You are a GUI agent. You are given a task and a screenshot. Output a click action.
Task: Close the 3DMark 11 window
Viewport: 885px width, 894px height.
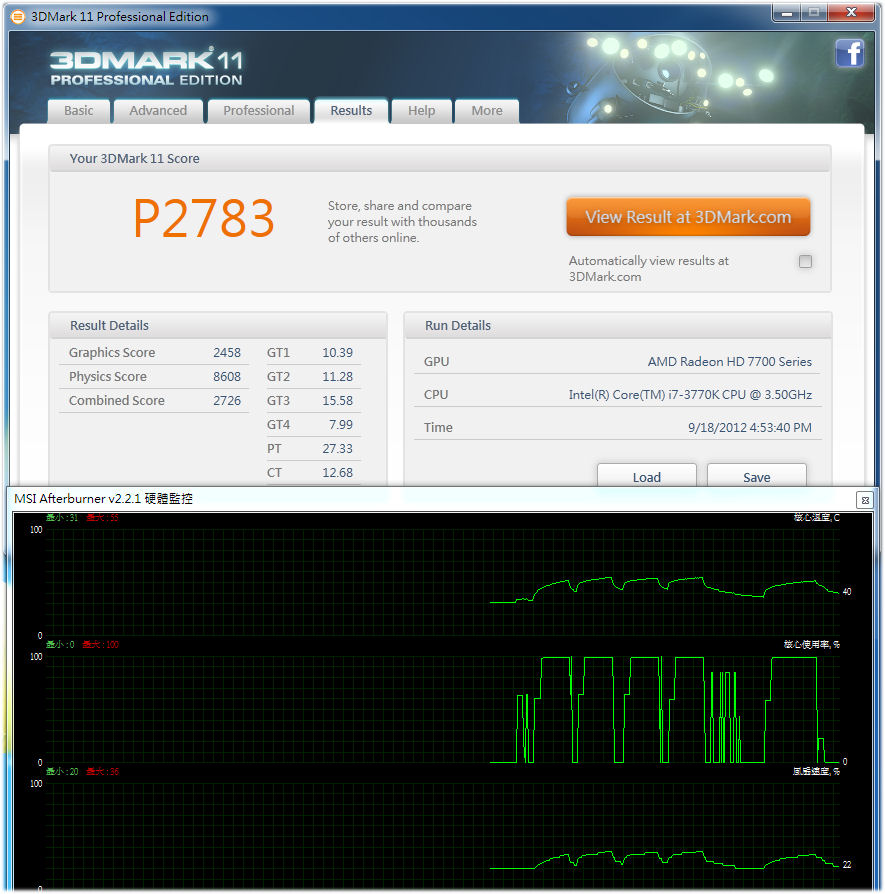pos(851,13)
